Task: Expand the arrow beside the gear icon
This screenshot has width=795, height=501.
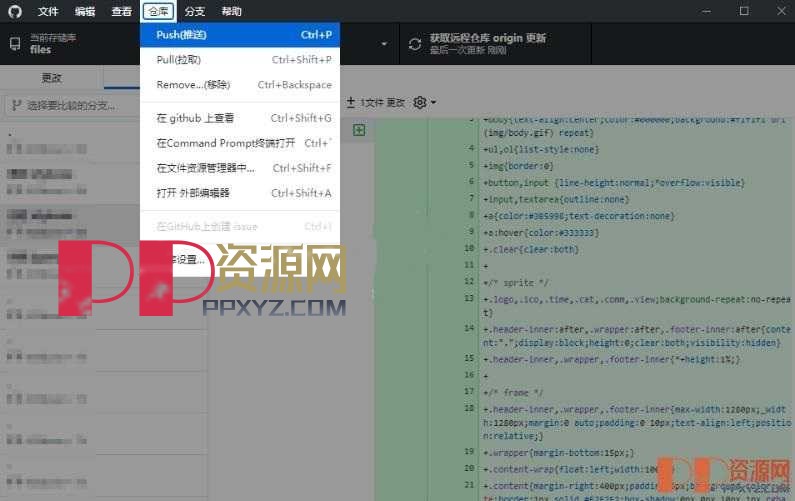Action: coord(433,102)
